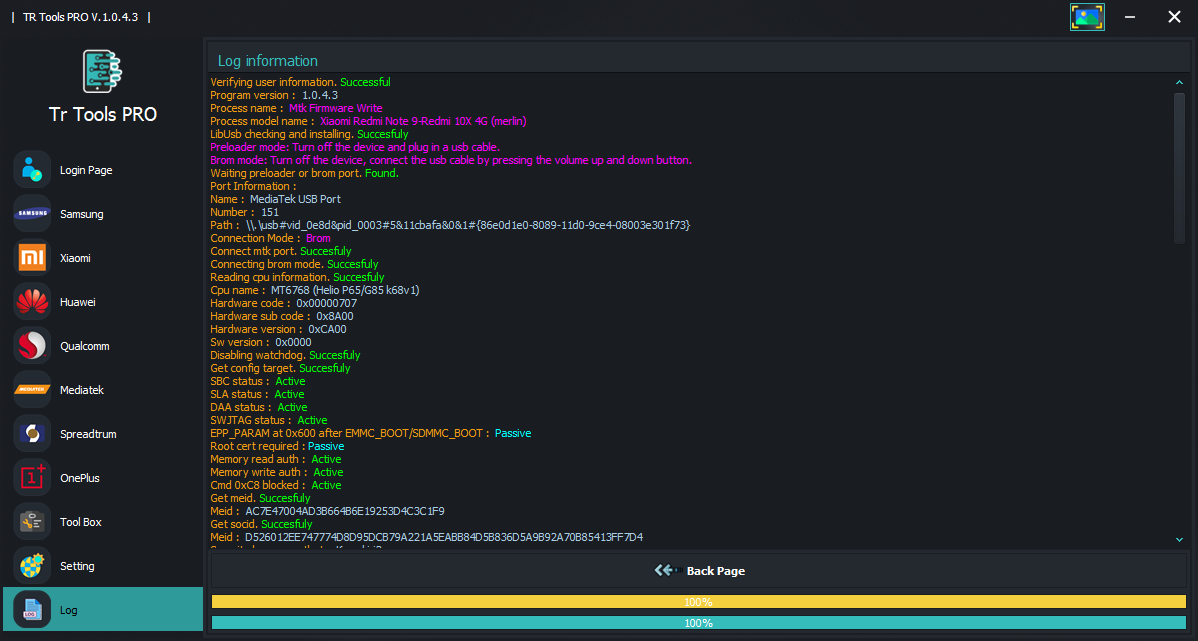Click the Samsung logo icon in sidebar
This screenshot has height=641, width=1198.
click(x=32, y=214)
